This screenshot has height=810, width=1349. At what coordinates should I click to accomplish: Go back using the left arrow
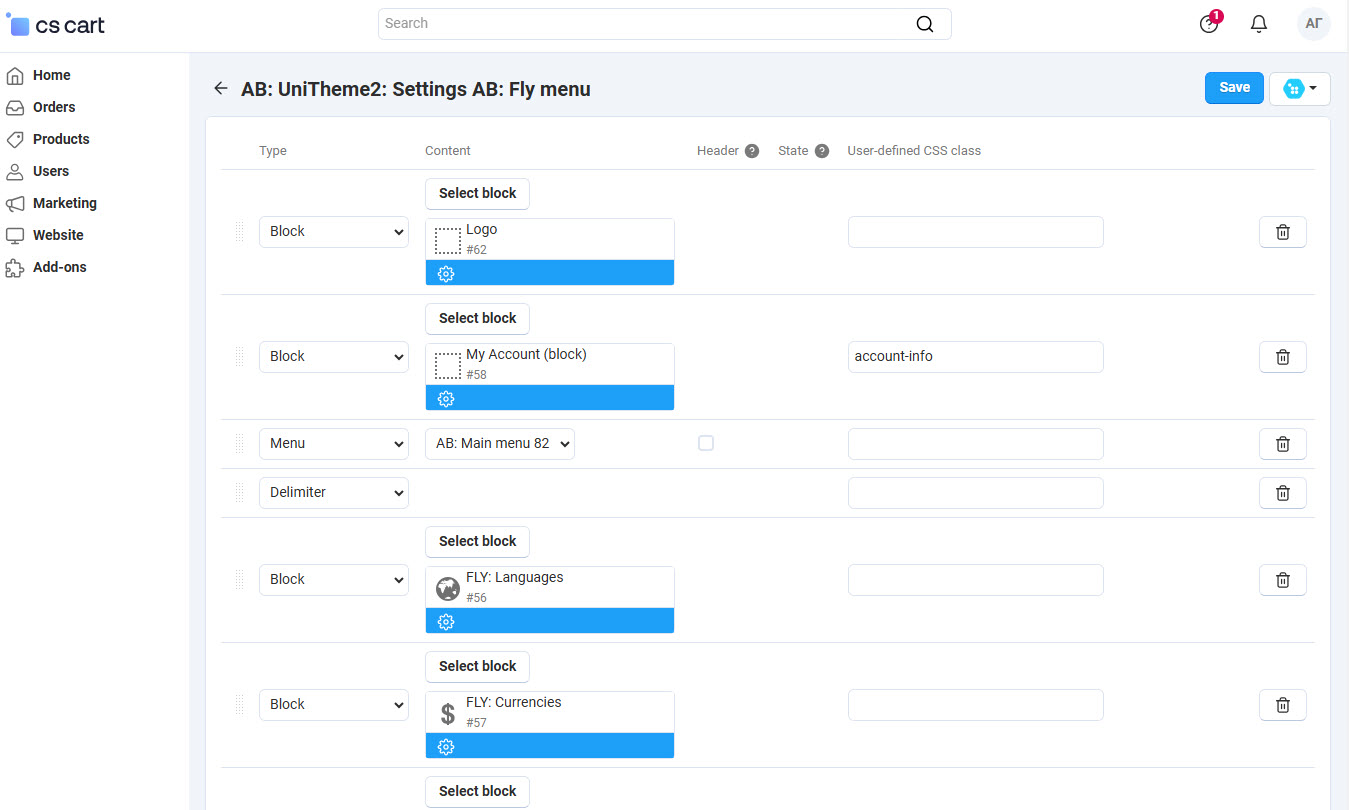[x=221, y=89]
